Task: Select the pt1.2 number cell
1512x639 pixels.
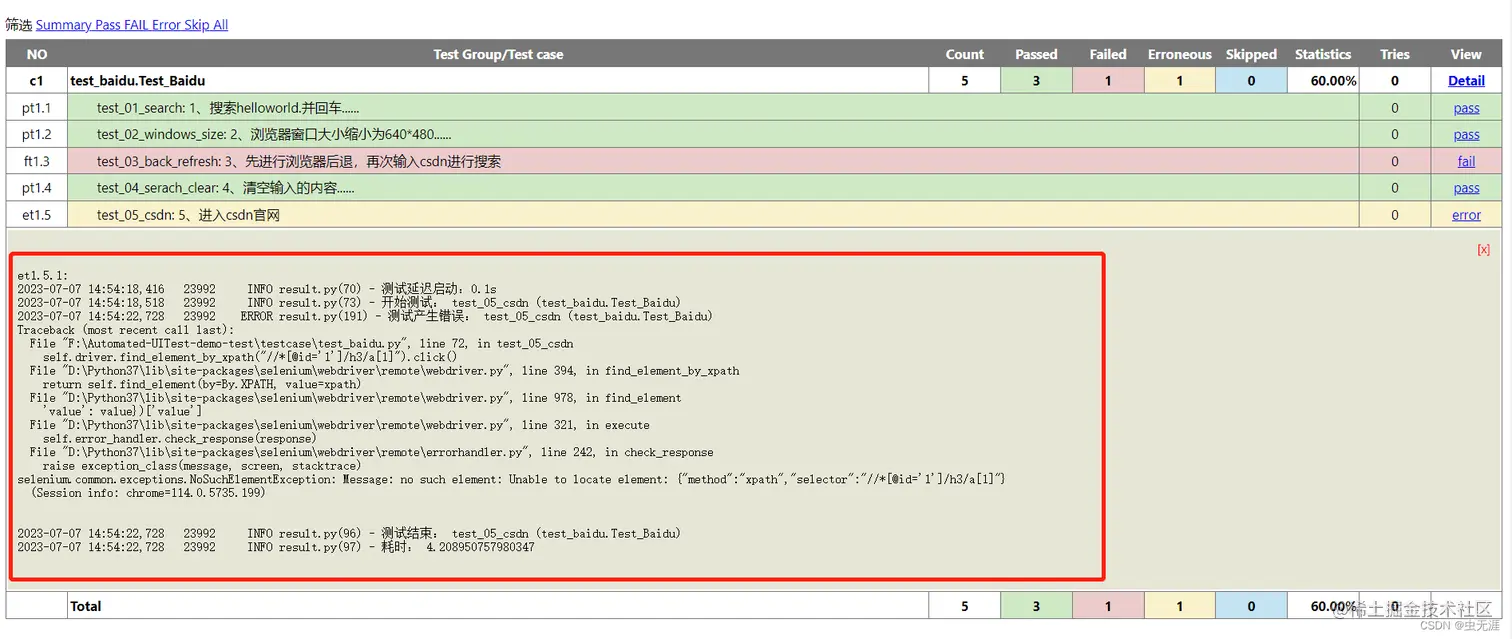Action: [x=37, y=135]
